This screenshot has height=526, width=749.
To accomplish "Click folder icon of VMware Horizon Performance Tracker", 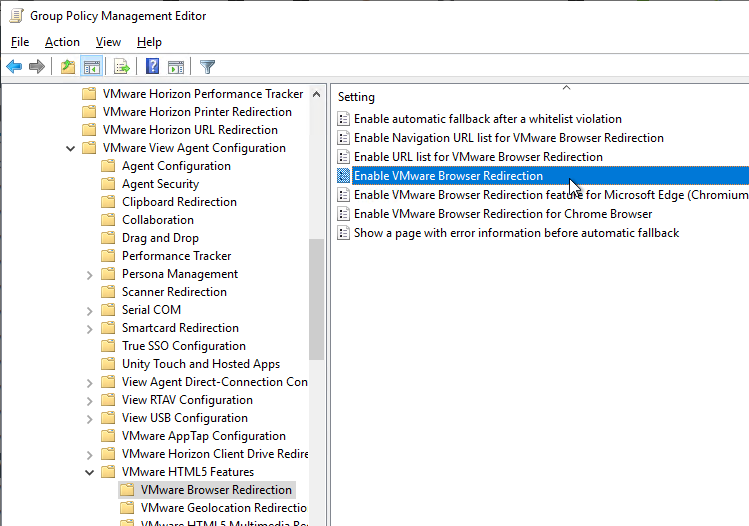I will [89, 94].
